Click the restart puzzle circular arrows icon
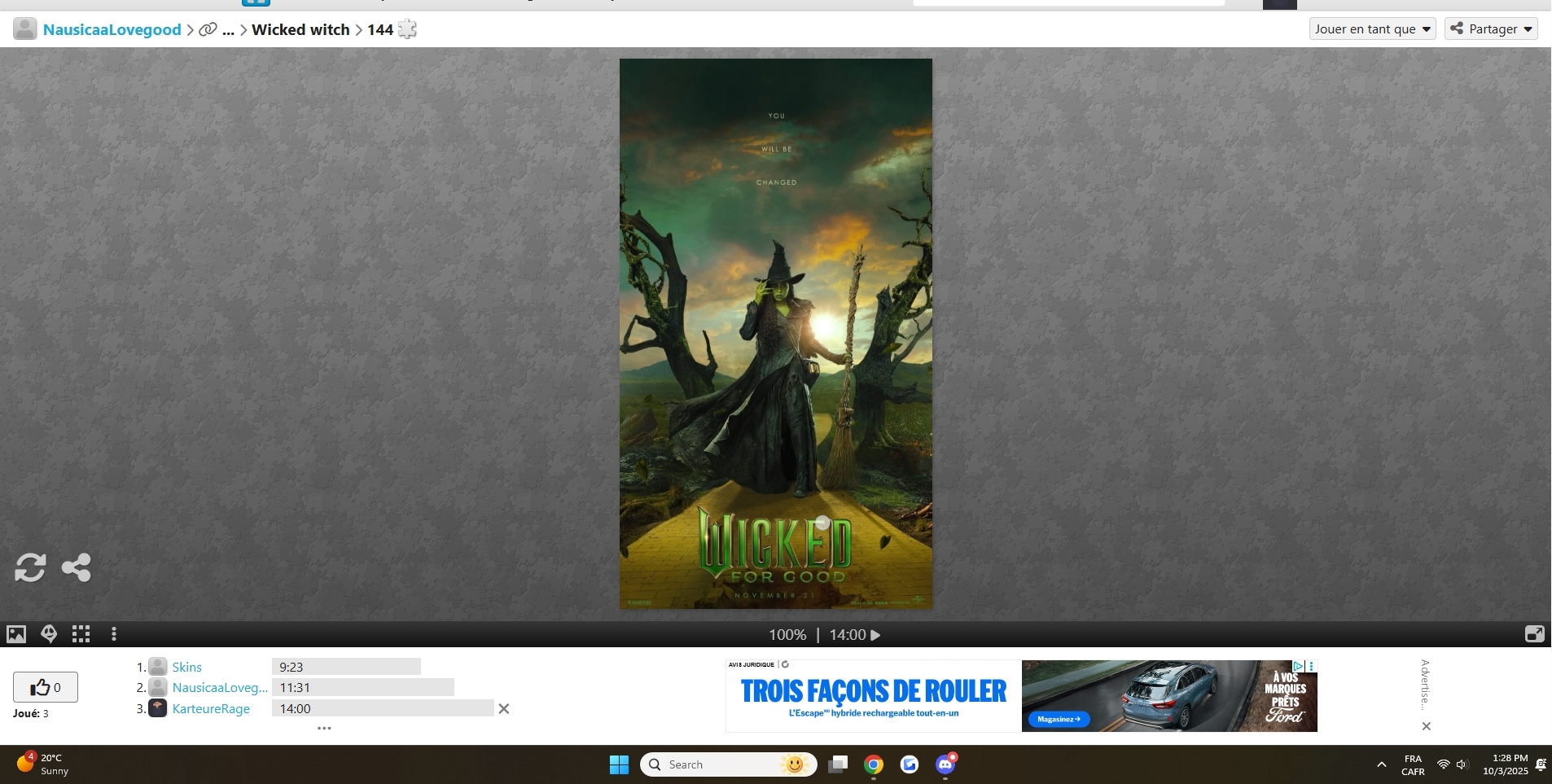This screenshot has width=1552, height=784. [30, 567]
